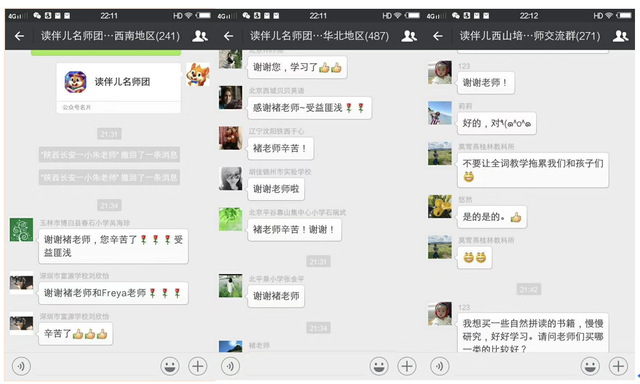Open group members of 华北地区(487) chat
The image size is (640, 384).
[409, 36]
